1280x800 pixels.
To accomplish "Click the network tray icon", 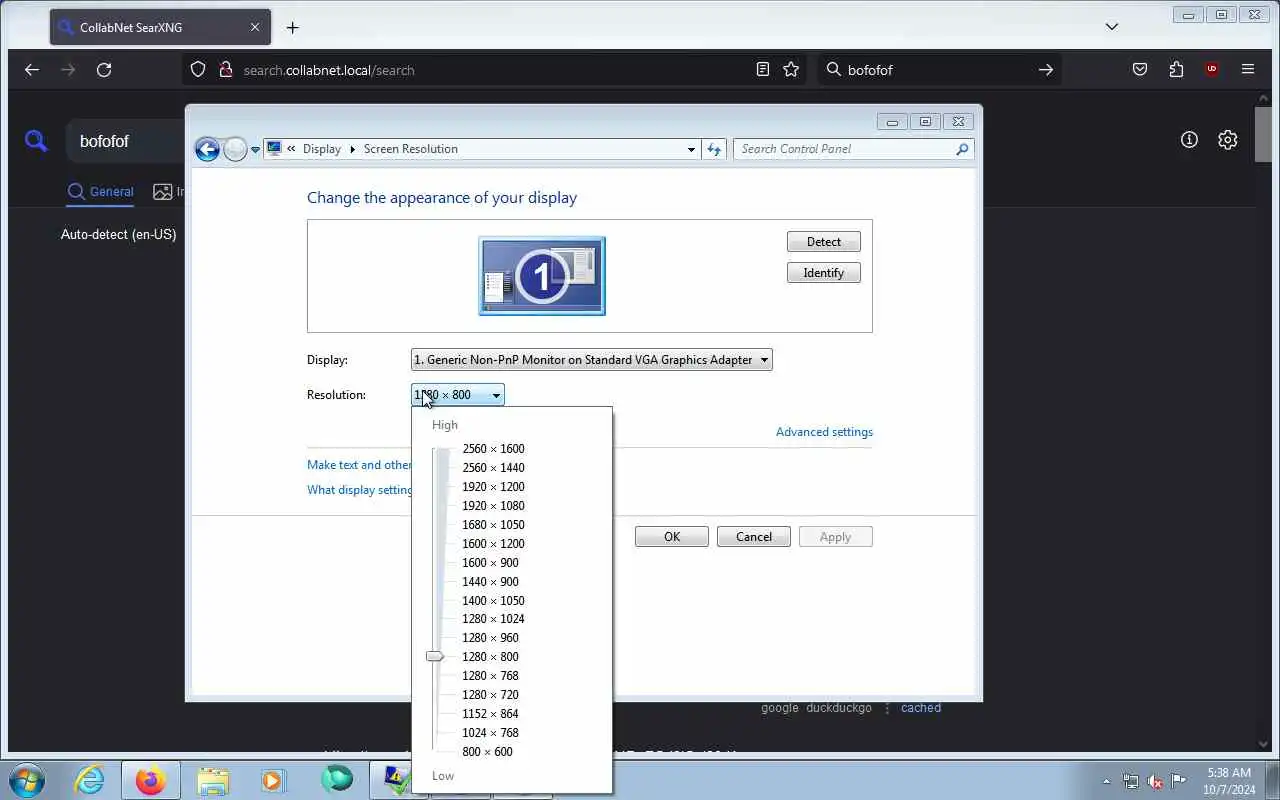I will pos(1131,781).
